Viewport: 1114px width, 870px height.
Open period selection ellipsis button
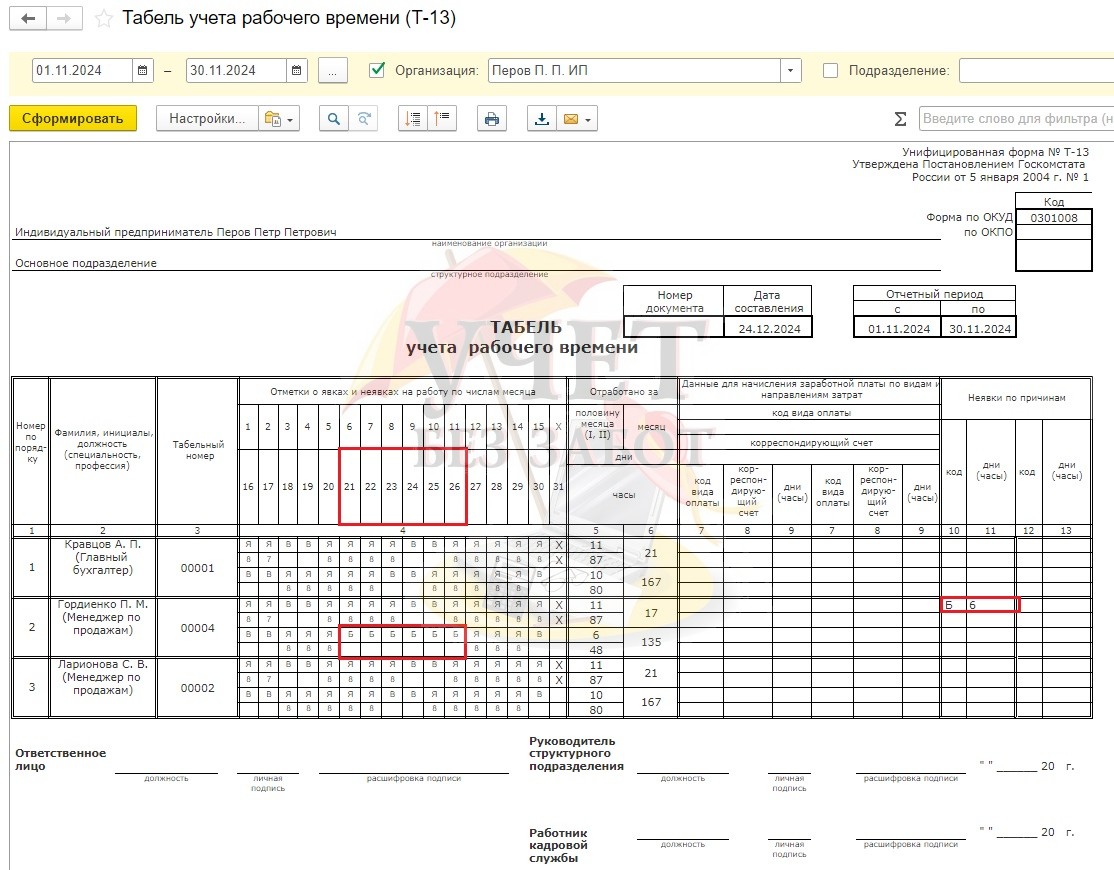pos(332,70)
